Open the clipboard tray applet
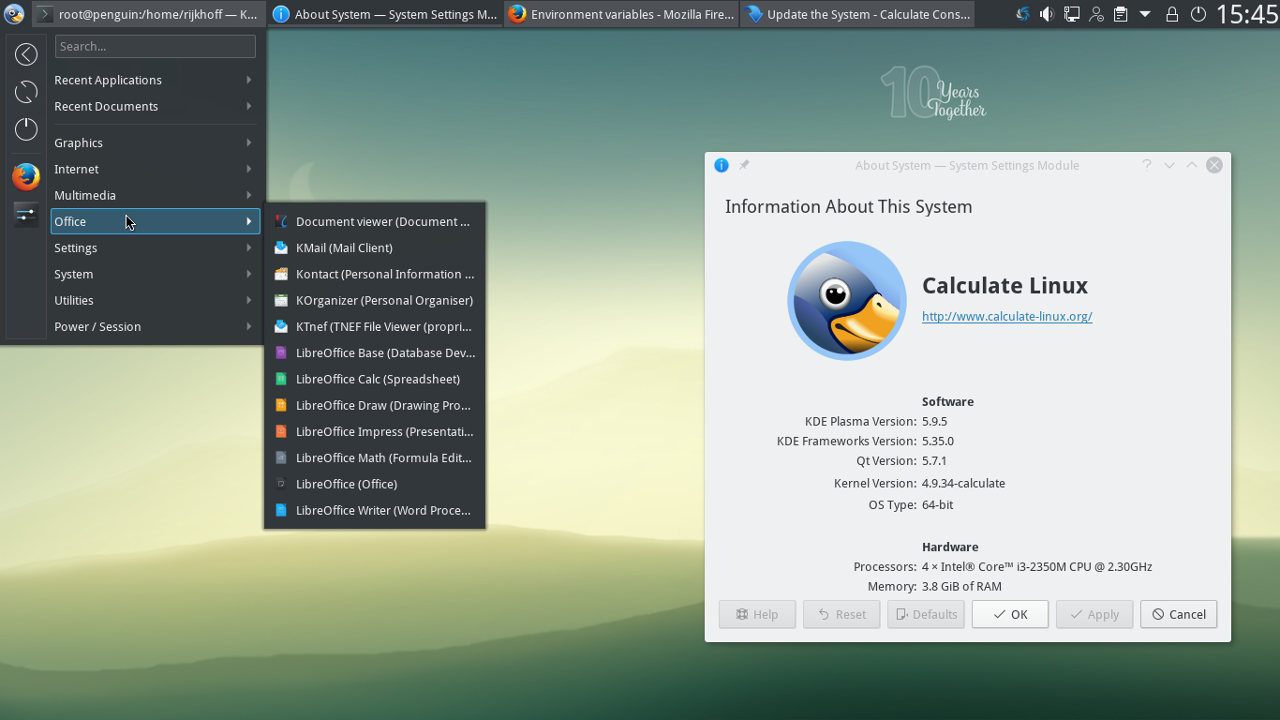This screenshot has width=1280, height=720. pos(1120,14)
